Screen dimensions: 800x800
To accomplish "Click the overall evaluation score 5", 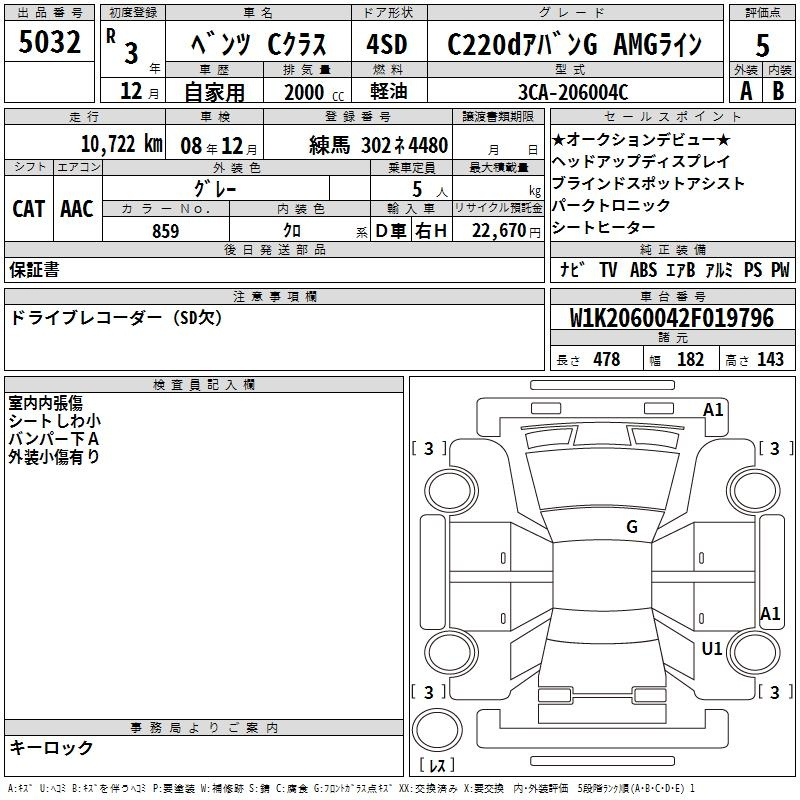I will [x=763, y=43].
